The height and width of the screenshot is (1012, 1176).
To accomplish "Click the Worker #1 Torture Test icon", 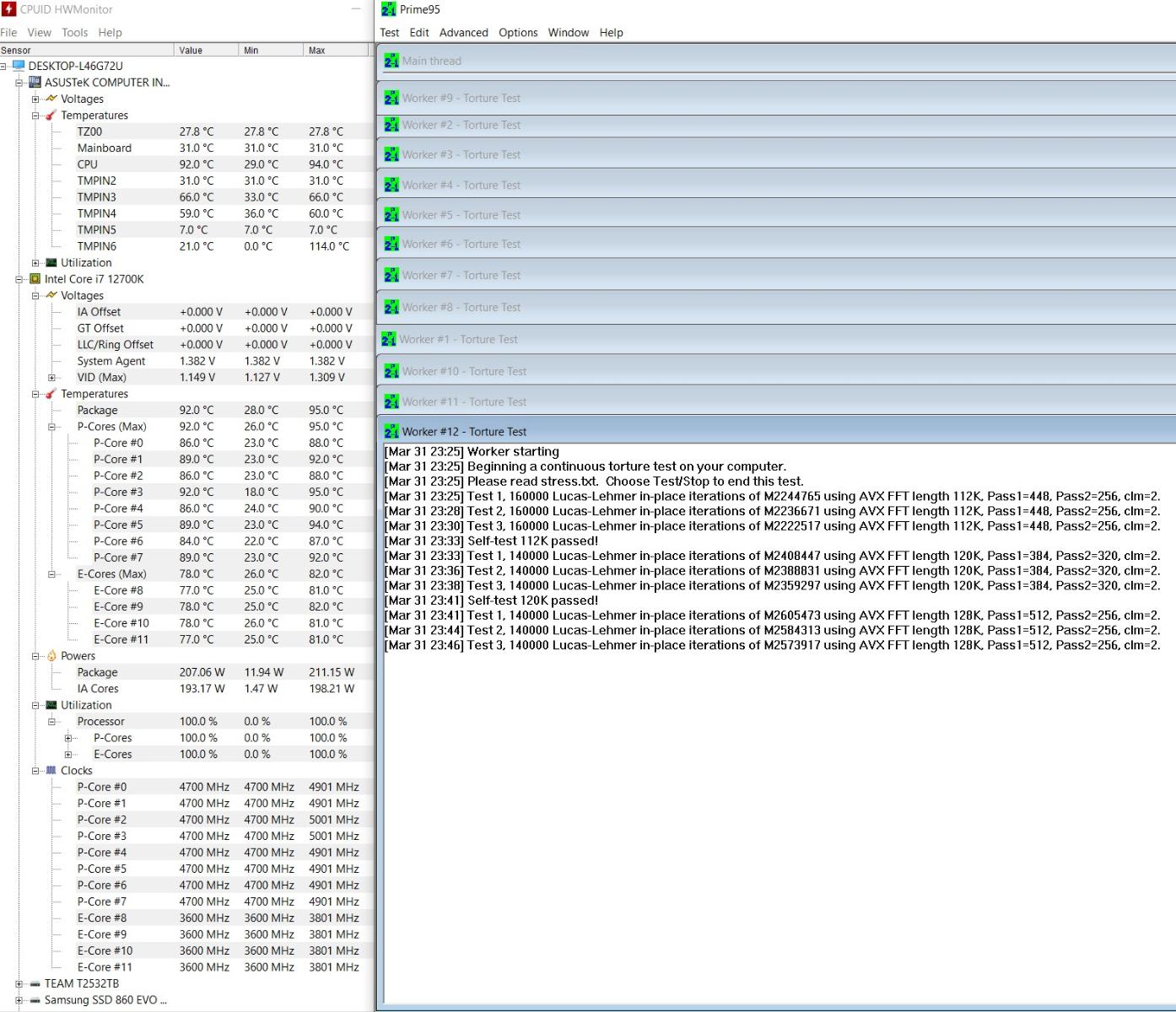I will (388, 339).
